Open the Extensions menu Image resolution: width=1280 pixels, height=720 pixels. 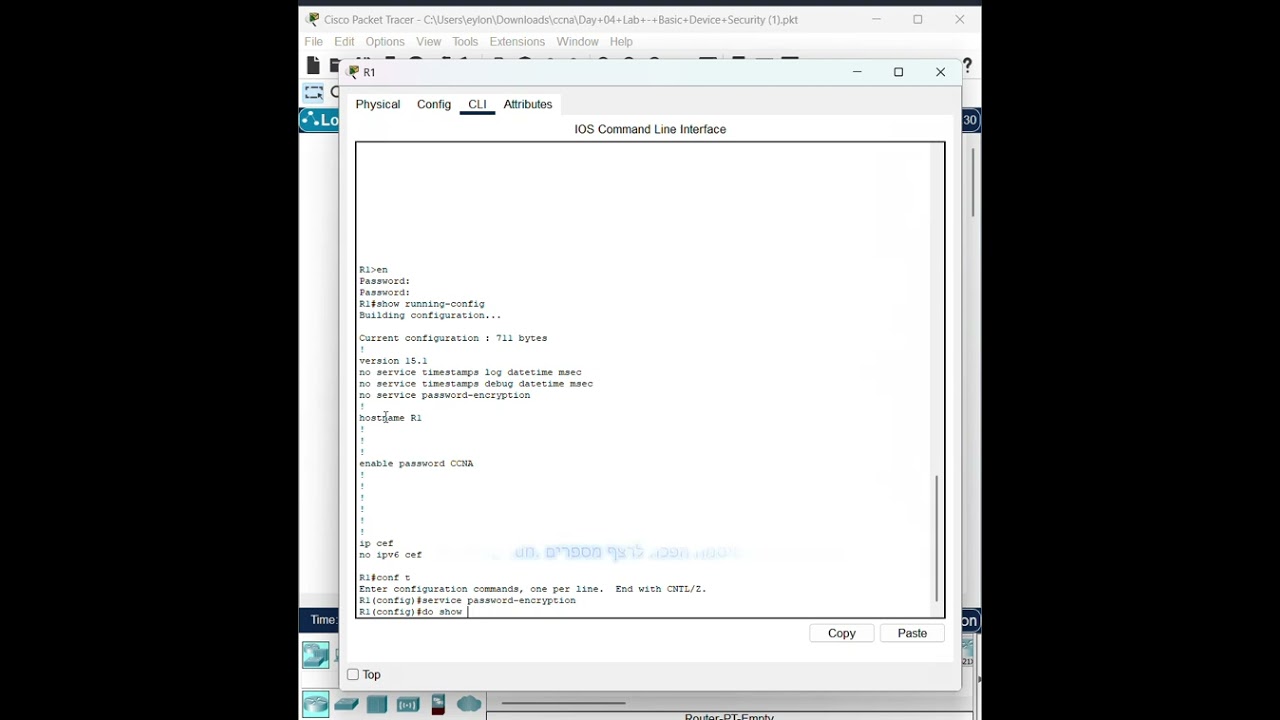coord(517,41)
